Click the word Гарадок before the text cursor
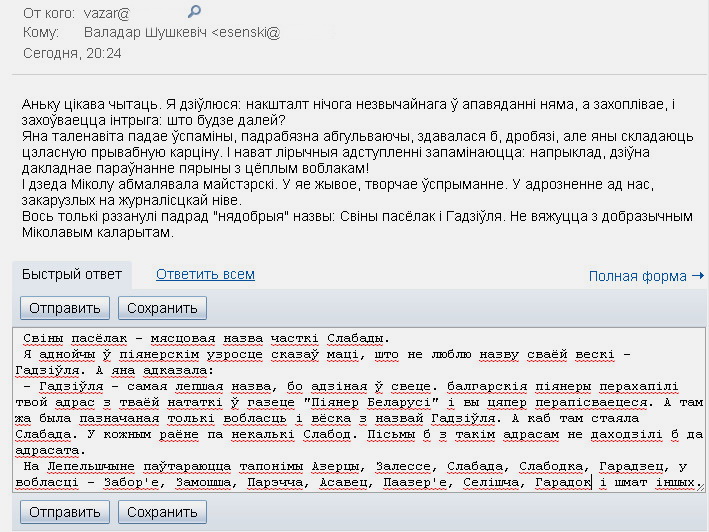Image resolution: width=709 pixels, height=532 pixels. (x=561, y=482)
